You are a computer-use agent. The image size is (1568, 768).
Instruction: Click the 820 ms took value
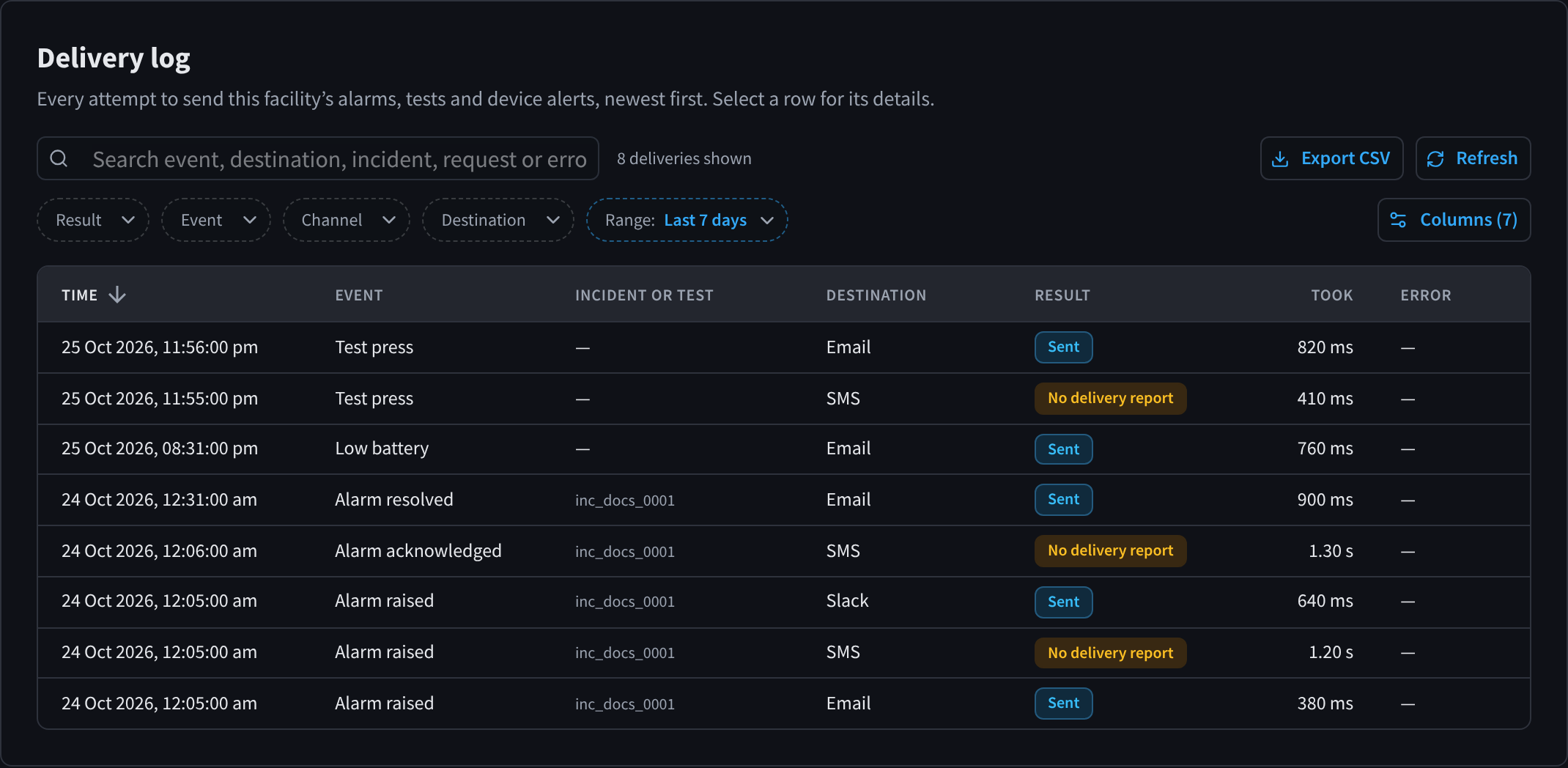(1325, 347)
